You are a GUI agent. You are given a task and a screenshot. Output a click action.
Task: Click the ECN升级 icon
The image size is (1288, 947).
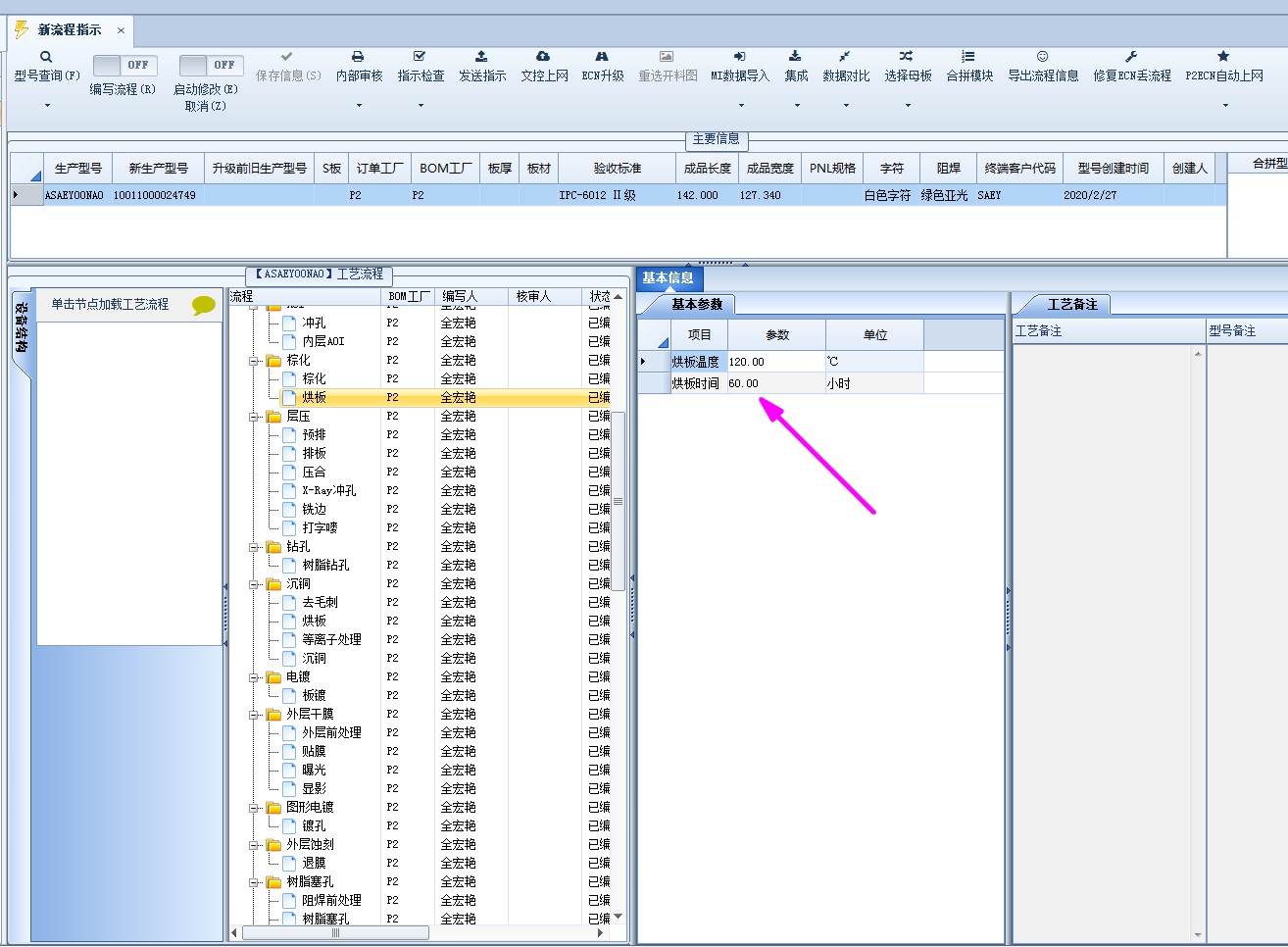click(602, 57)
